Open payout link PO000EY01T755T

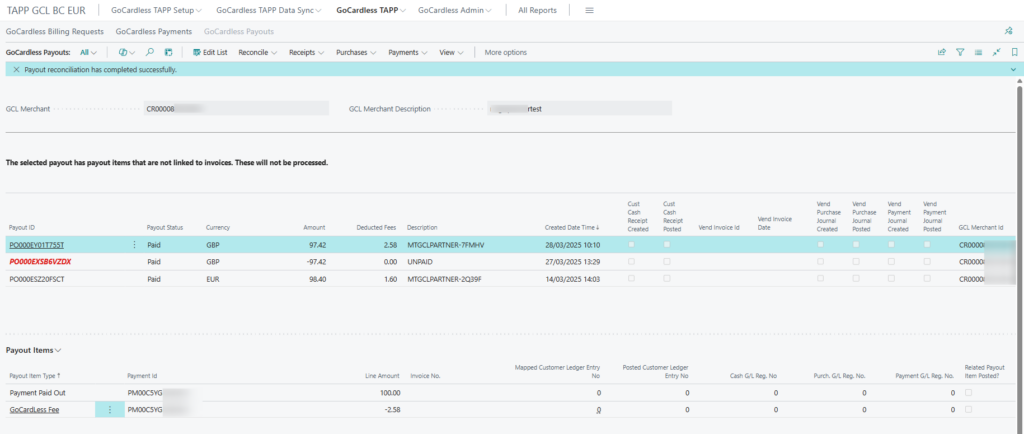coord(37,245)
